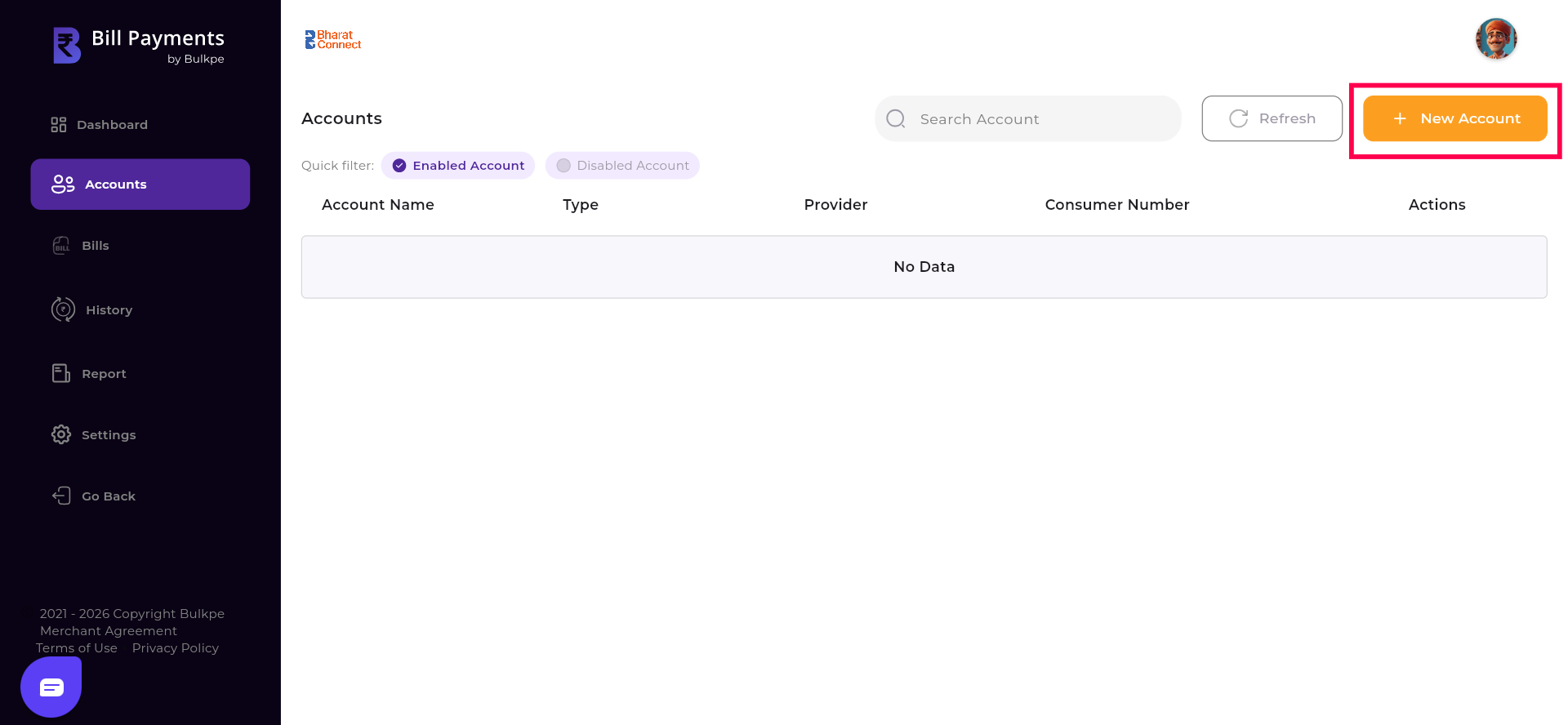Open the chat support bubble
This screenshot has height=725, width=1568.
point(51,687)
